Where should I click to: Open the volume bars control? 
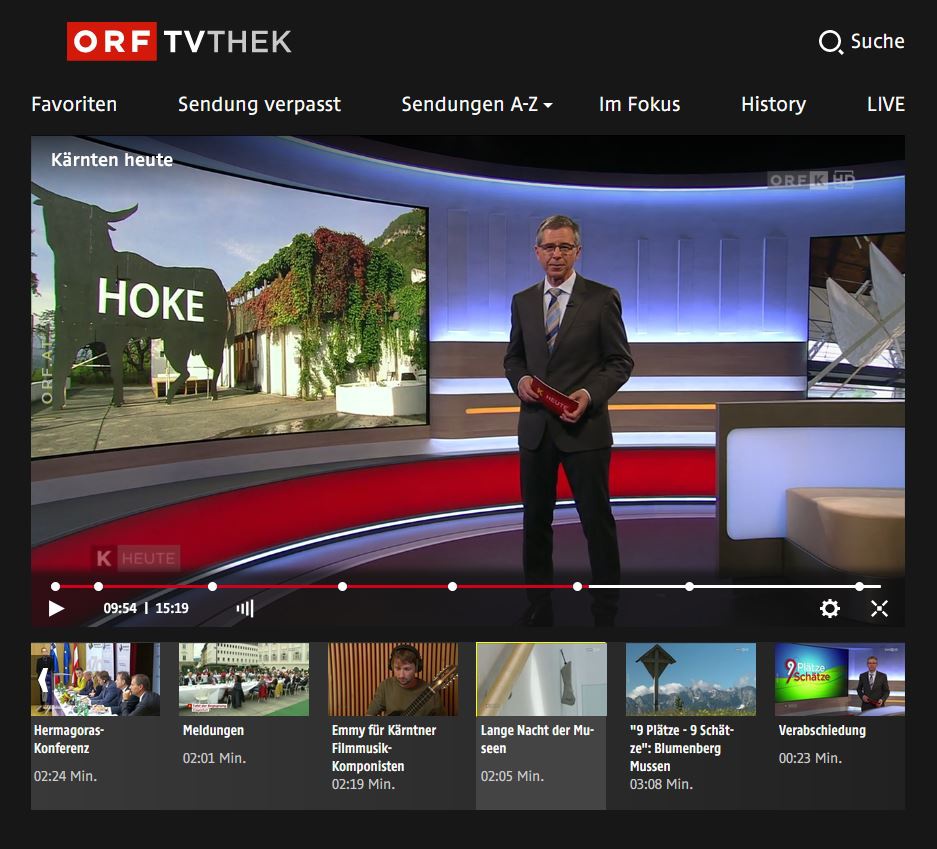click(245, 608)
